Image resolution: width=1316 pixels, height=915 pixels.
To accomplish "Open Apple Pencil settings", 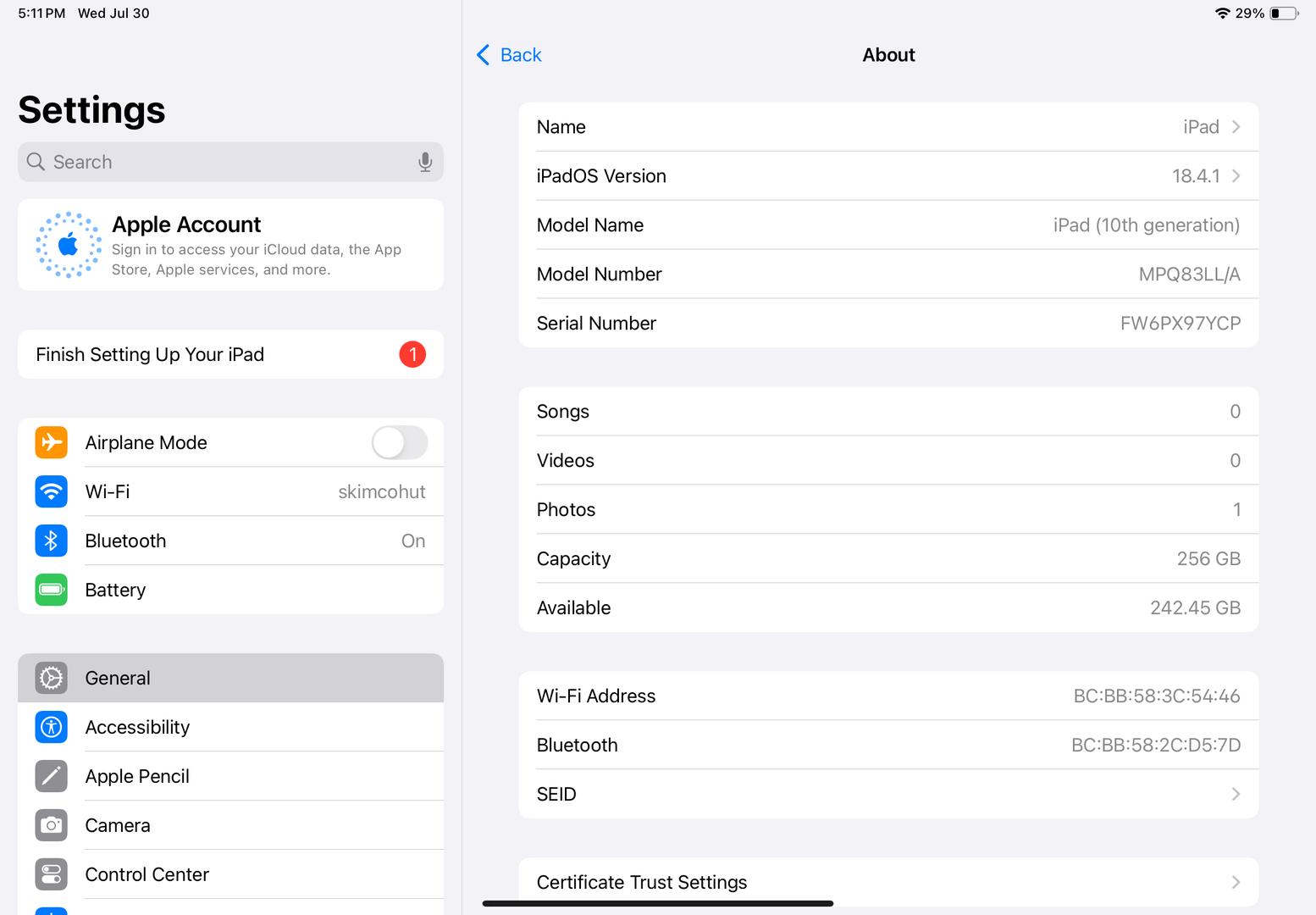I will click(230, 776).
